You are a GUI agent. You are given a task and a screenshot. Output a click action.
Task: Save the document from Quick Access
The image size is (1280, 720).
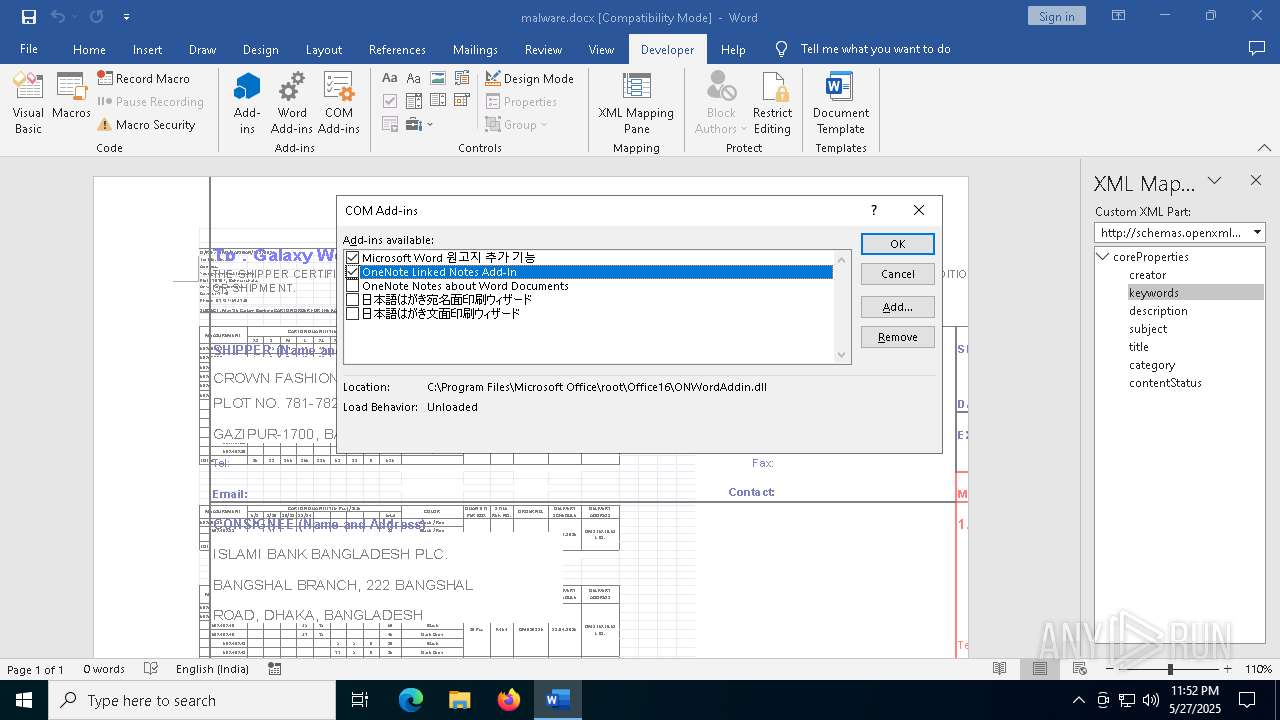(x=29, y=17)
